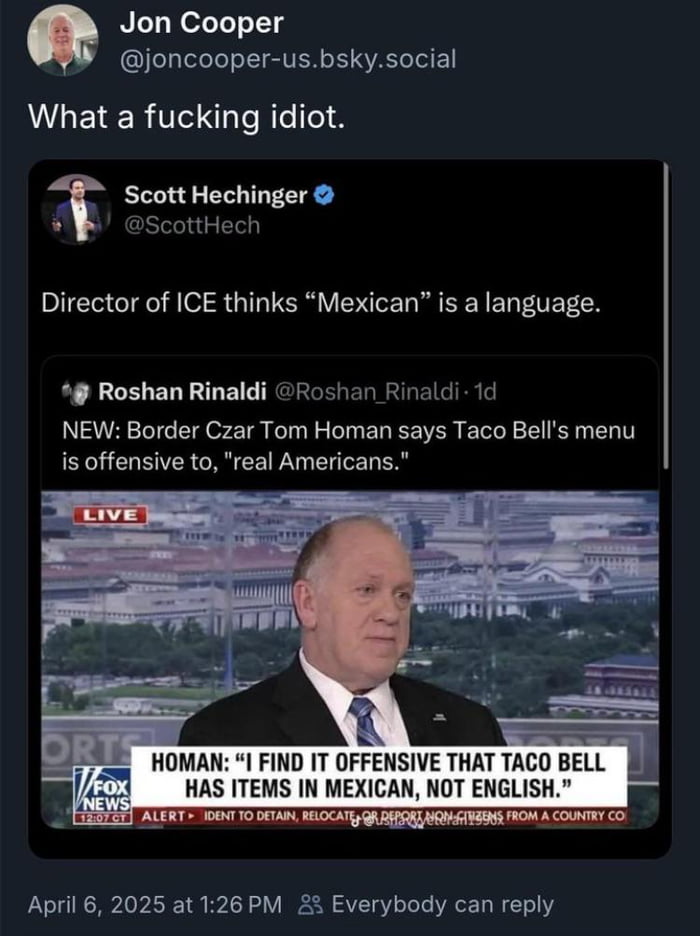
Task: Click the scrollbar beside the embedded screenshot
Action: 667,310
